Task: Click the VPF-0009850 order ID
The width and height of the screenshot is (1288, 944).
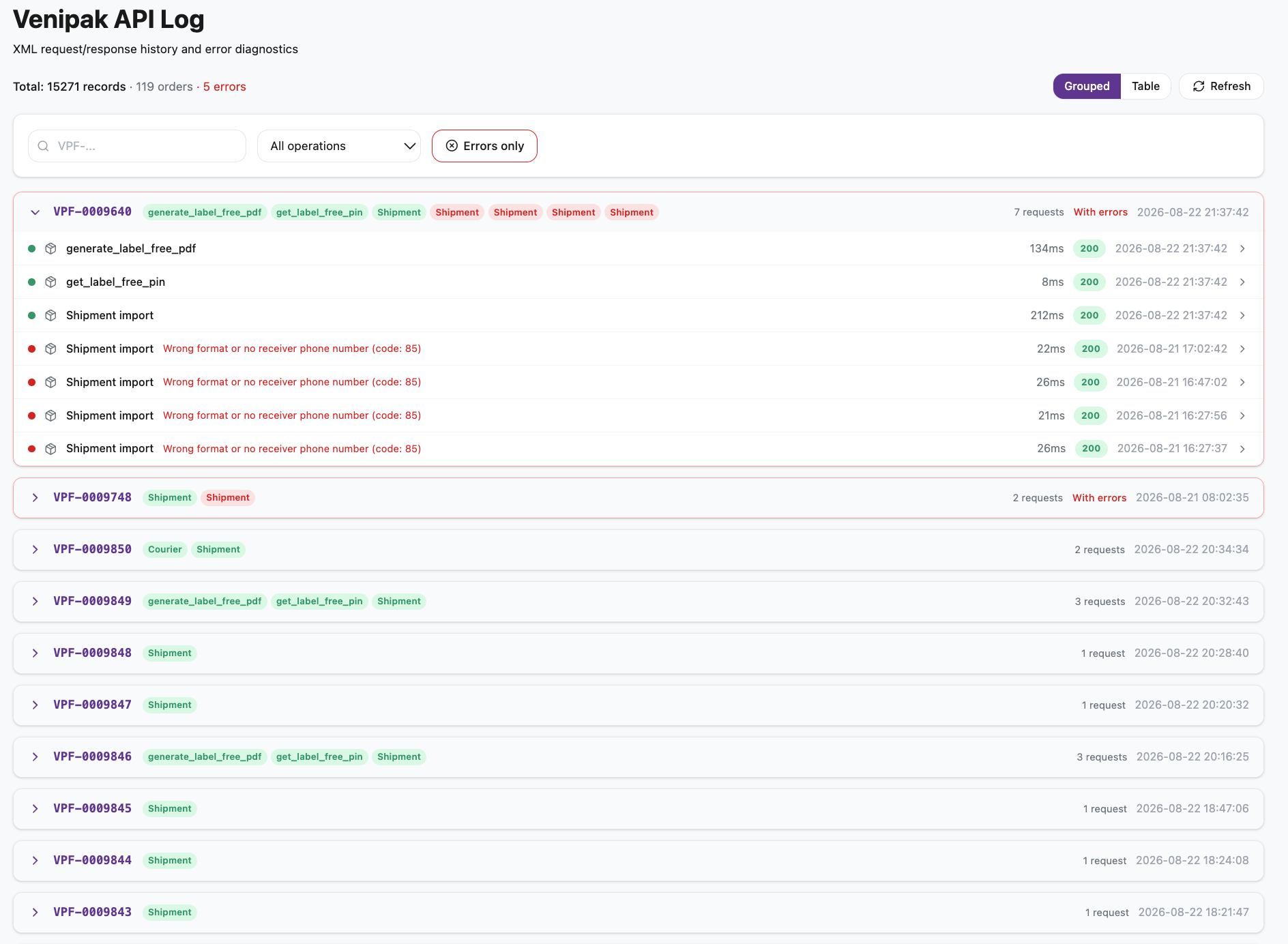Action: pyautogui.click(x=92, y=549)
